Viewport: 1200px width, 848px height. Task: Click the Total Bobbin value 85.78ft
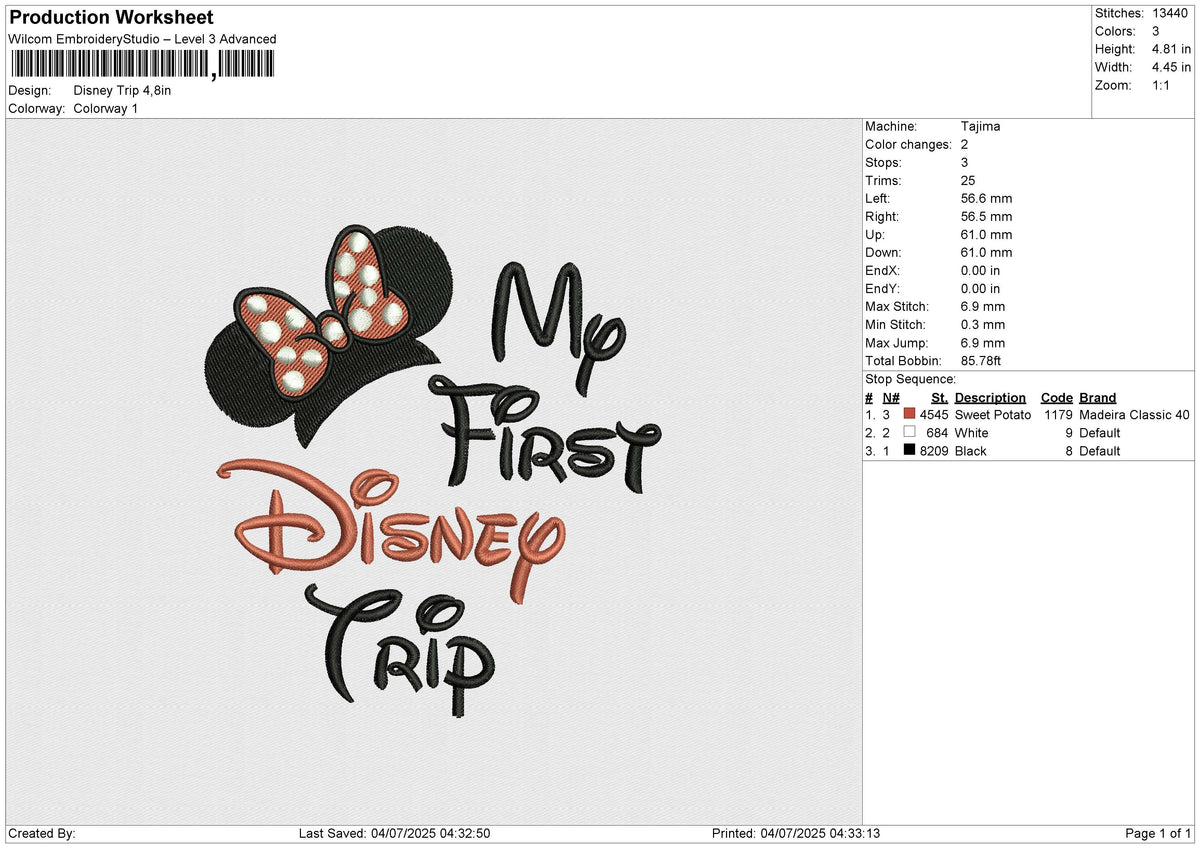[981, 360]
